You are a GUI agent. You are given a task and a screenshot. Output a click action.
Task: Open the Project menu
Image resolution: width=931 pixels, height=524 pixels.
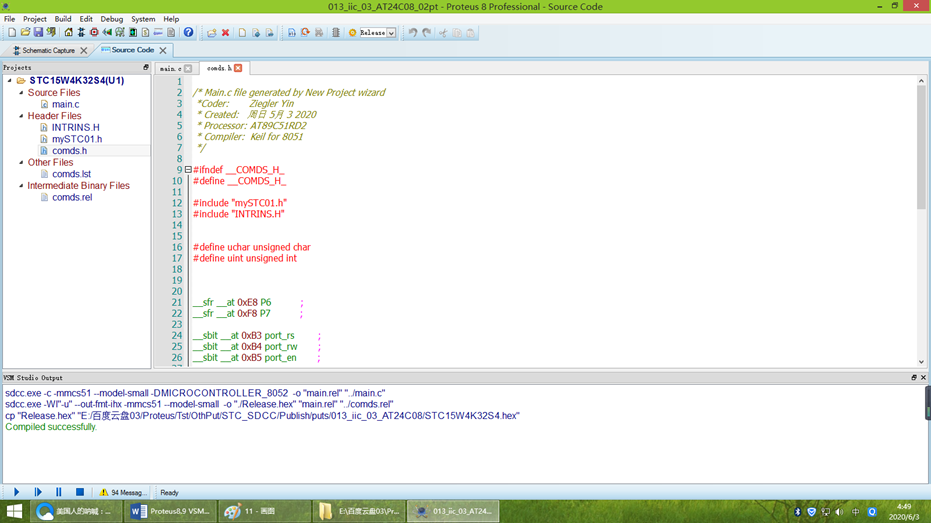click(x=34, y=19)
